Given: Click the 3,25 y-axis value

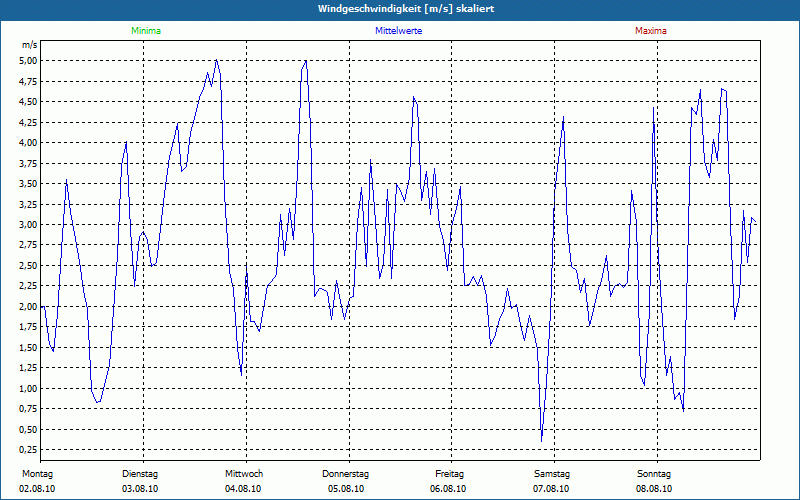Looking at the screenshot, I should point(28,204).
